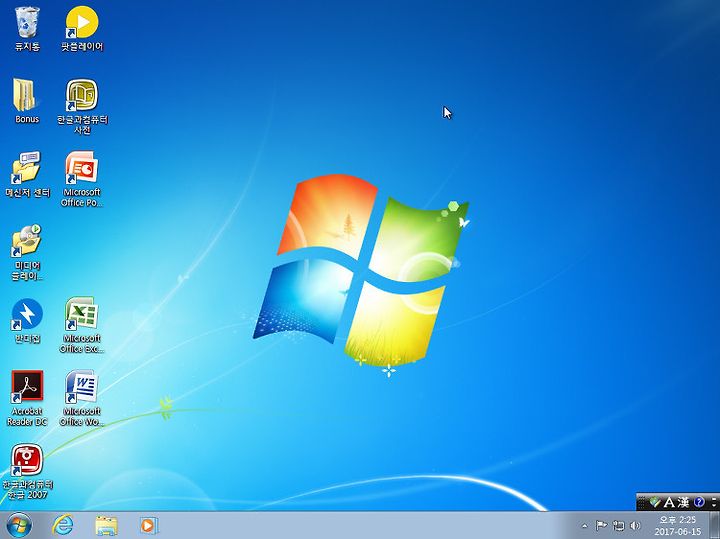Select the PotPlayer (팟플레이어) desktop shortcut
Viewport: 720px width, 539px height.
82,28
